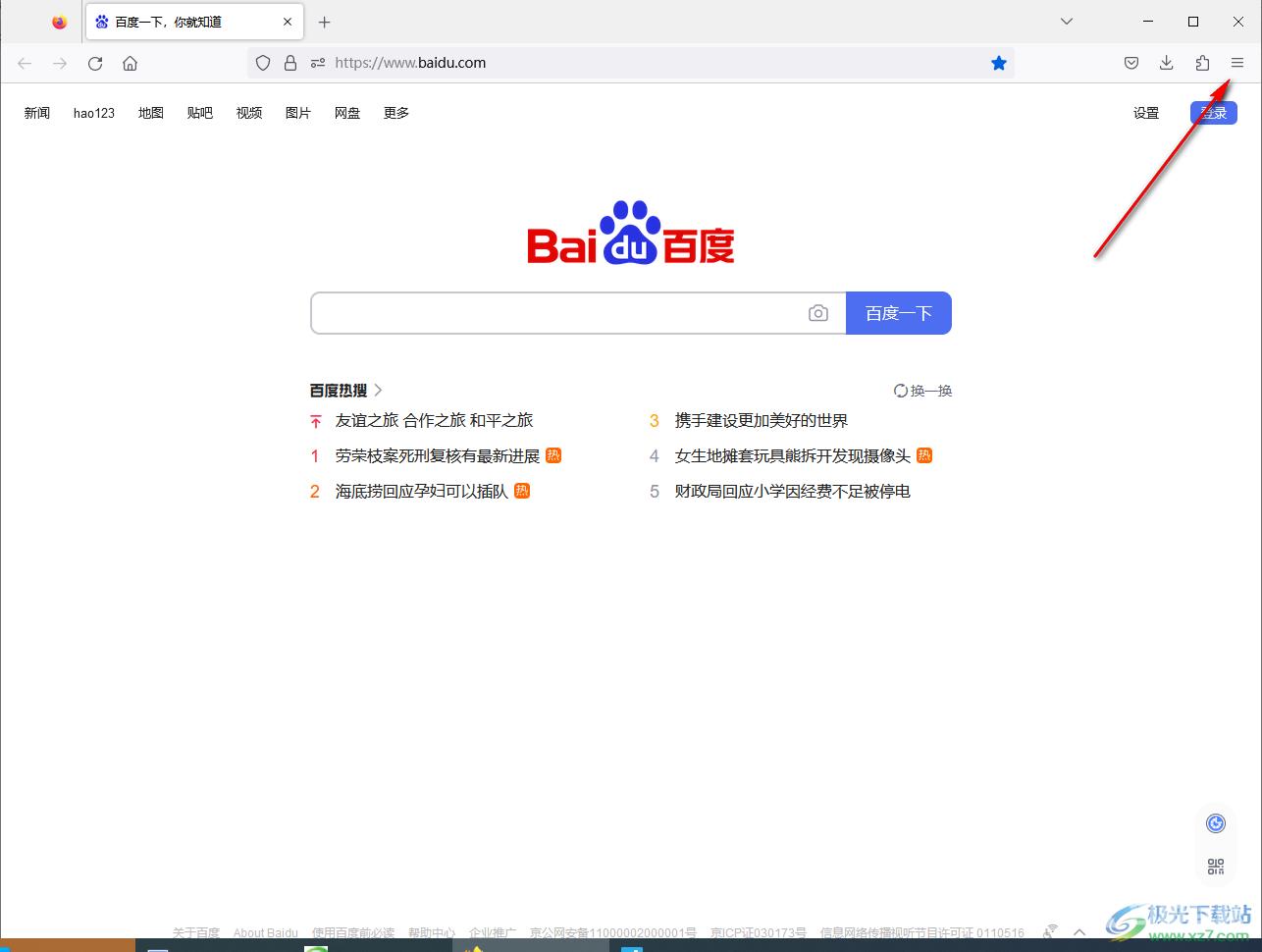Expand the list all tabs chevron
This screenshot has height=952, width=1262.
pos(1067,22)
